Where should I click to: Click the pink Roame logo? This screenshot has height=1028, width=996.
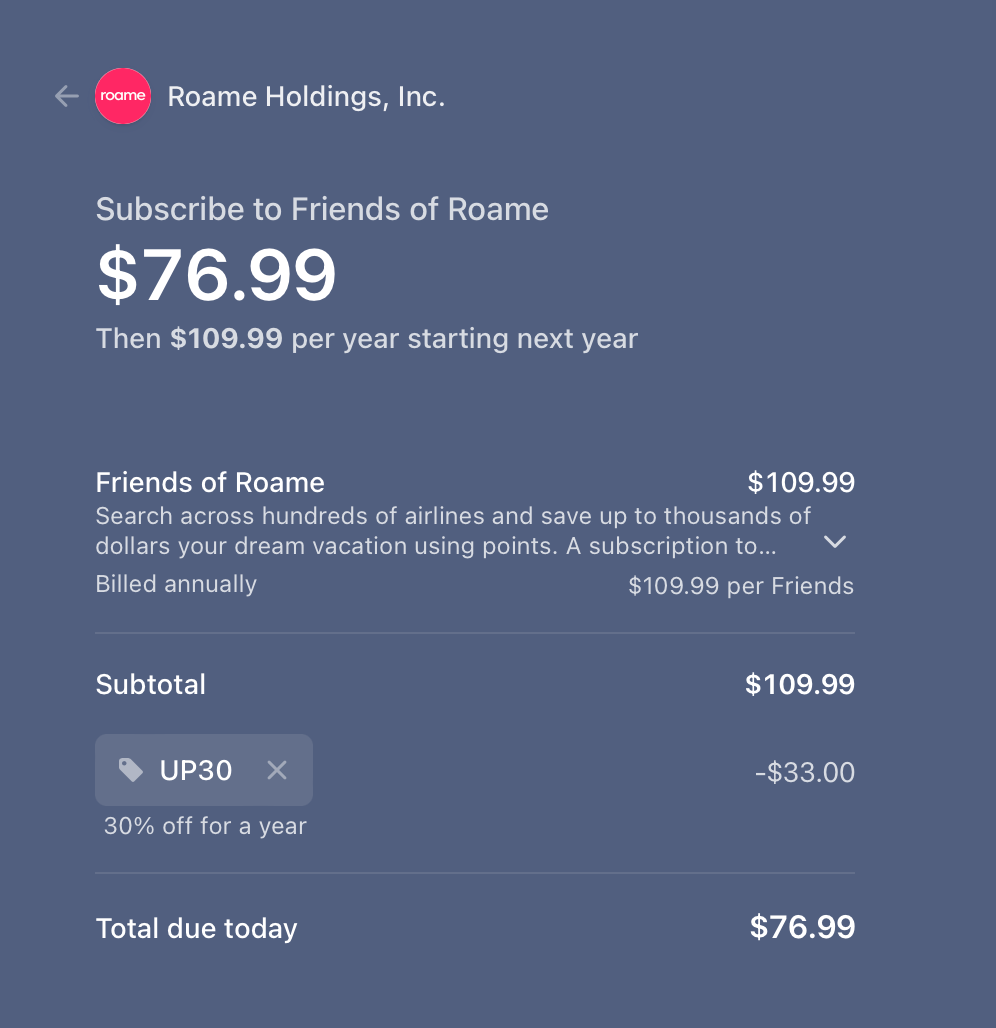pos(122,96)
